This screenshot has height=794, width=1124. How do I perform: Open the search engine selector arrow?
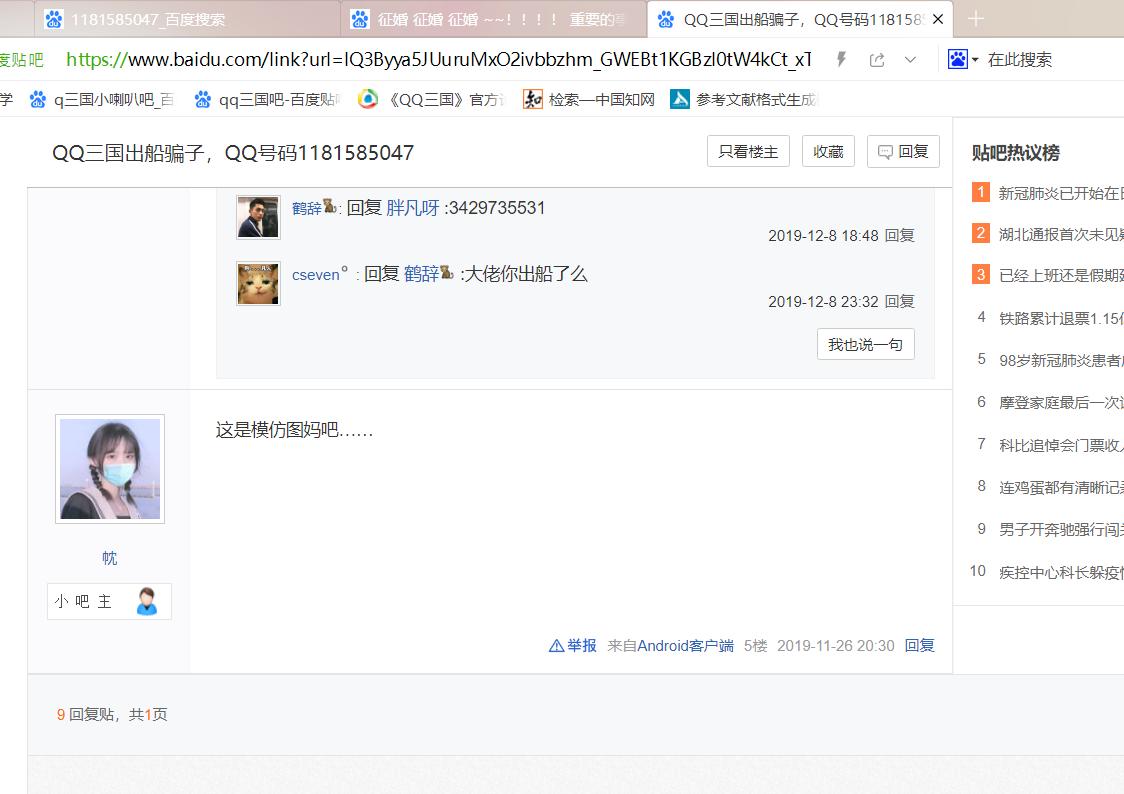[975, 60]
